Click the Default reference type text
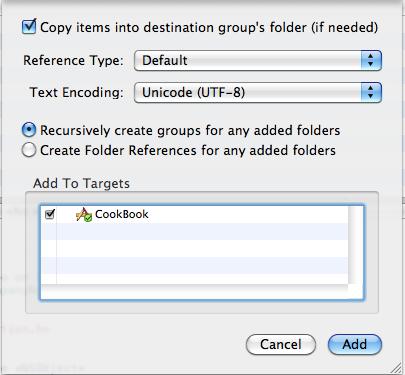Screen dimensions: 405x375 pos(165,61)
